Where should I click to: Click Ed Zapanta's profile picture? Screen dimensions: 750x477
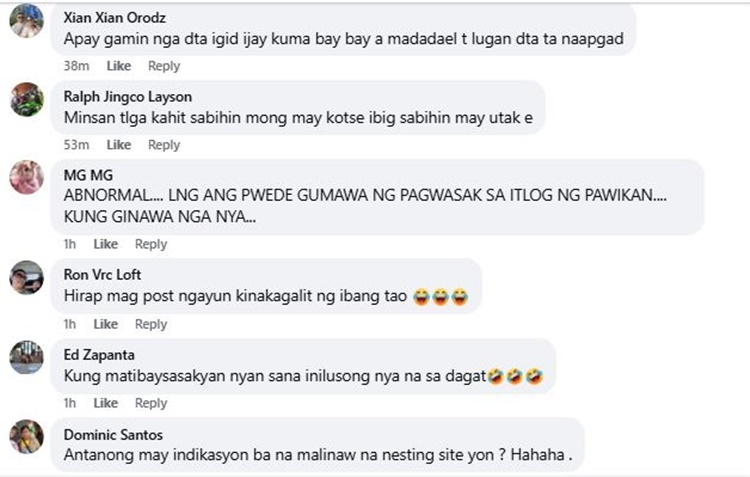27,357
